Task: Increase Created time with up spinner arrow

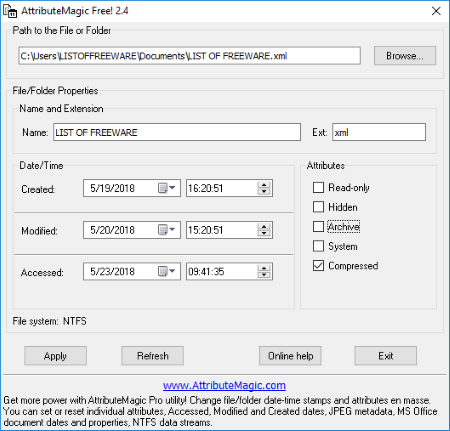Action: (x=264, y=185)
